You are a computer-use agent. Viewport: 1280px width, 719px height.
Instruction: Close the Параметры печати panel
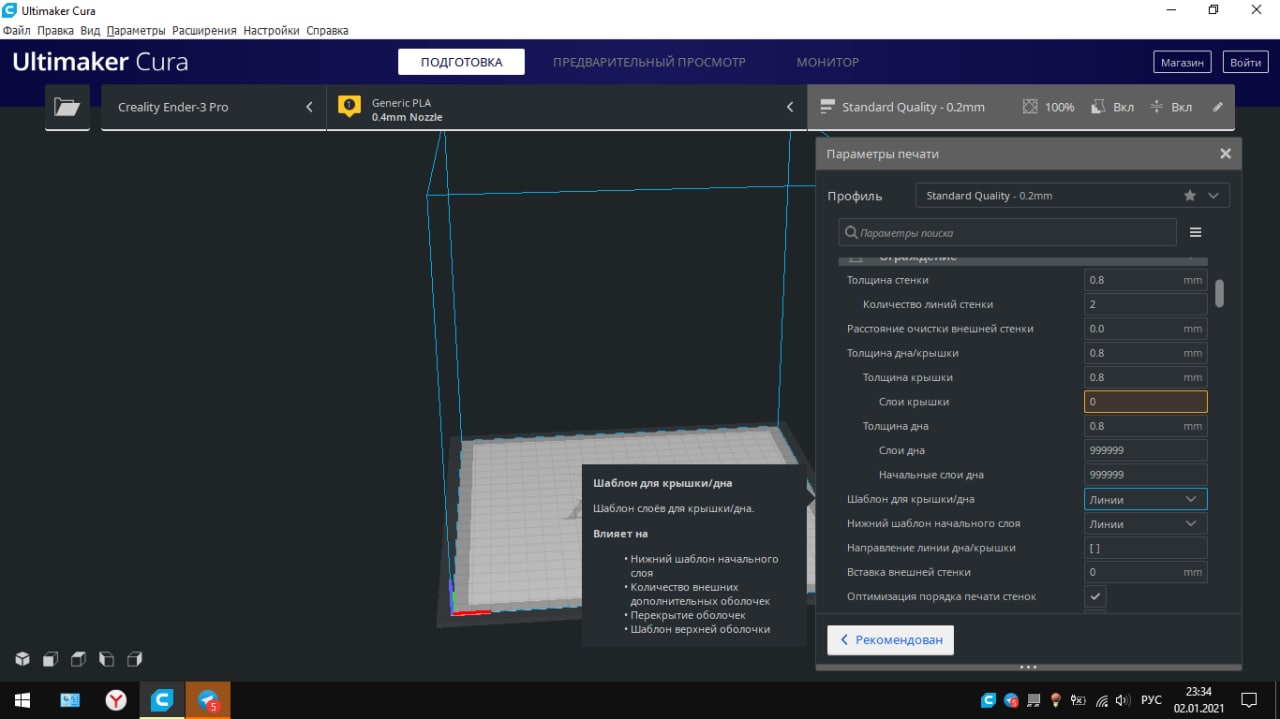pos(1225,154)
